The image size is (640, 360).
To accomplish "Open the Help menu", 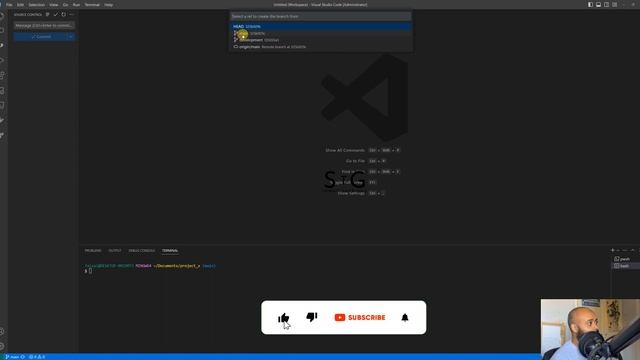I will (x=109, y=5).
